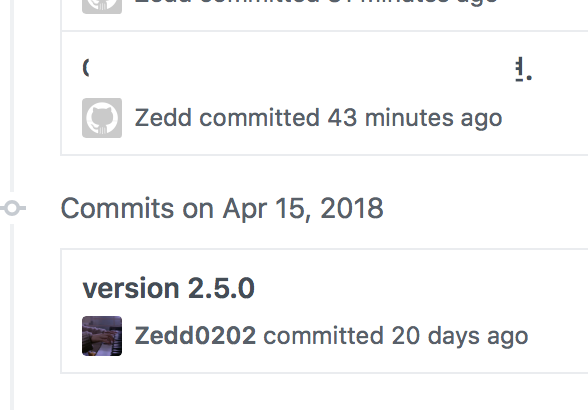Click the gray Octocat avatar beside Zedd

[102, 118]
